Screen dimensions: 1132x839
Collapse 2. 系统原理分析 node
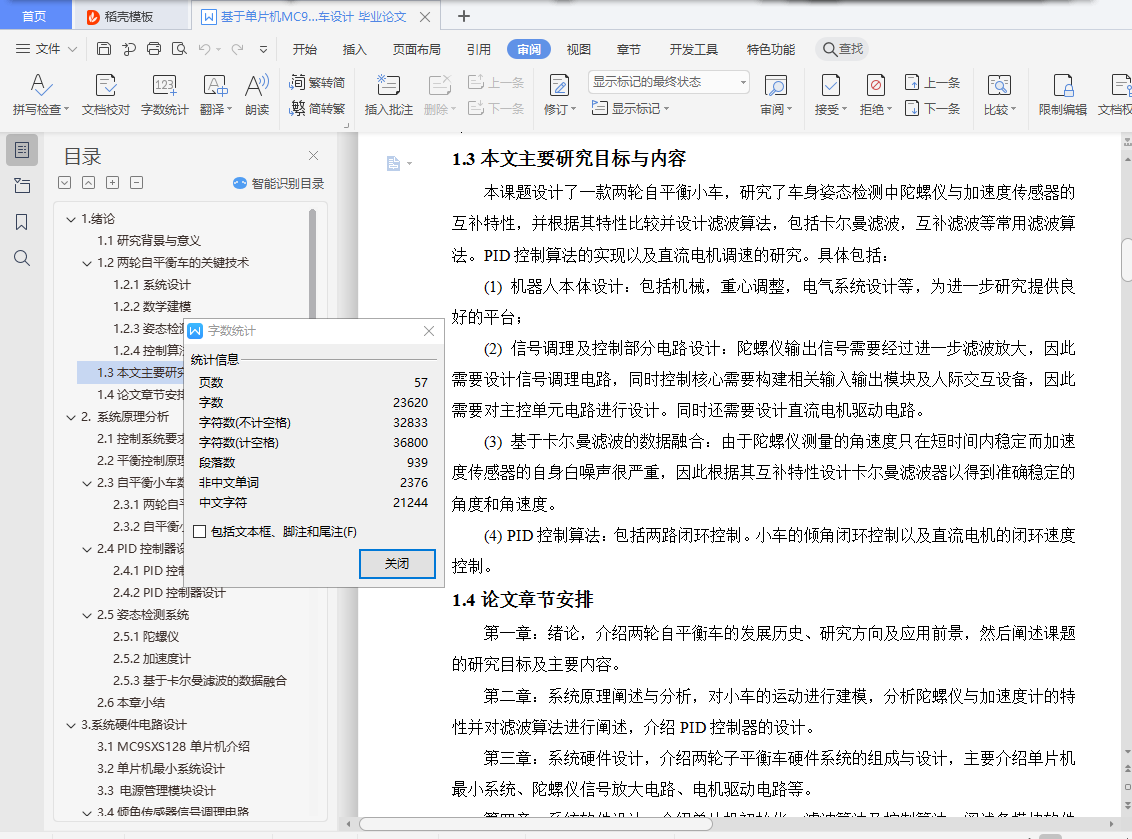(71, 417)
